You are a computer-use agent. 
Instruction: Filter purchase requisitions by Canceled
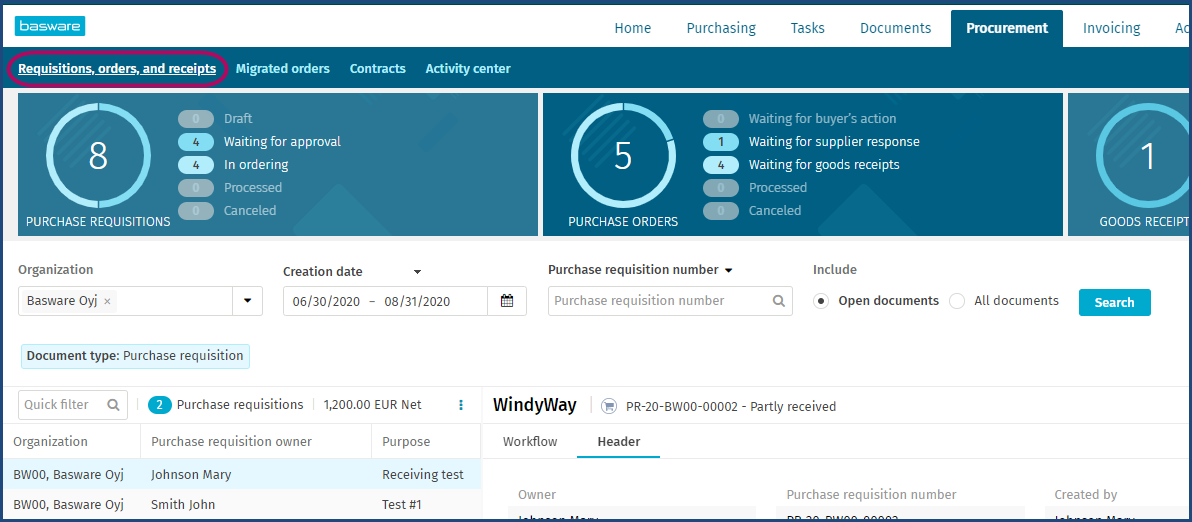coord(227,210)
